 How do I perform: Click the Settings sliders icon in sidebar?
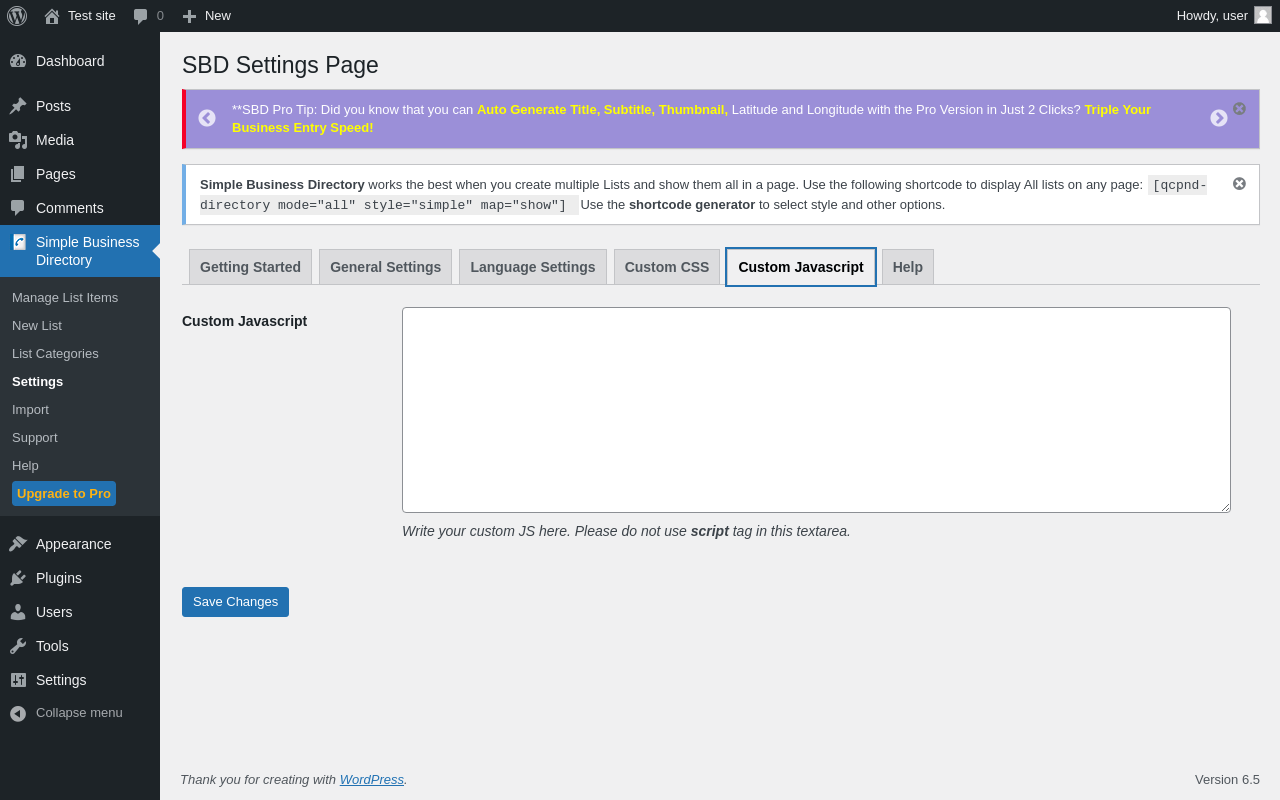click(18, 680)
